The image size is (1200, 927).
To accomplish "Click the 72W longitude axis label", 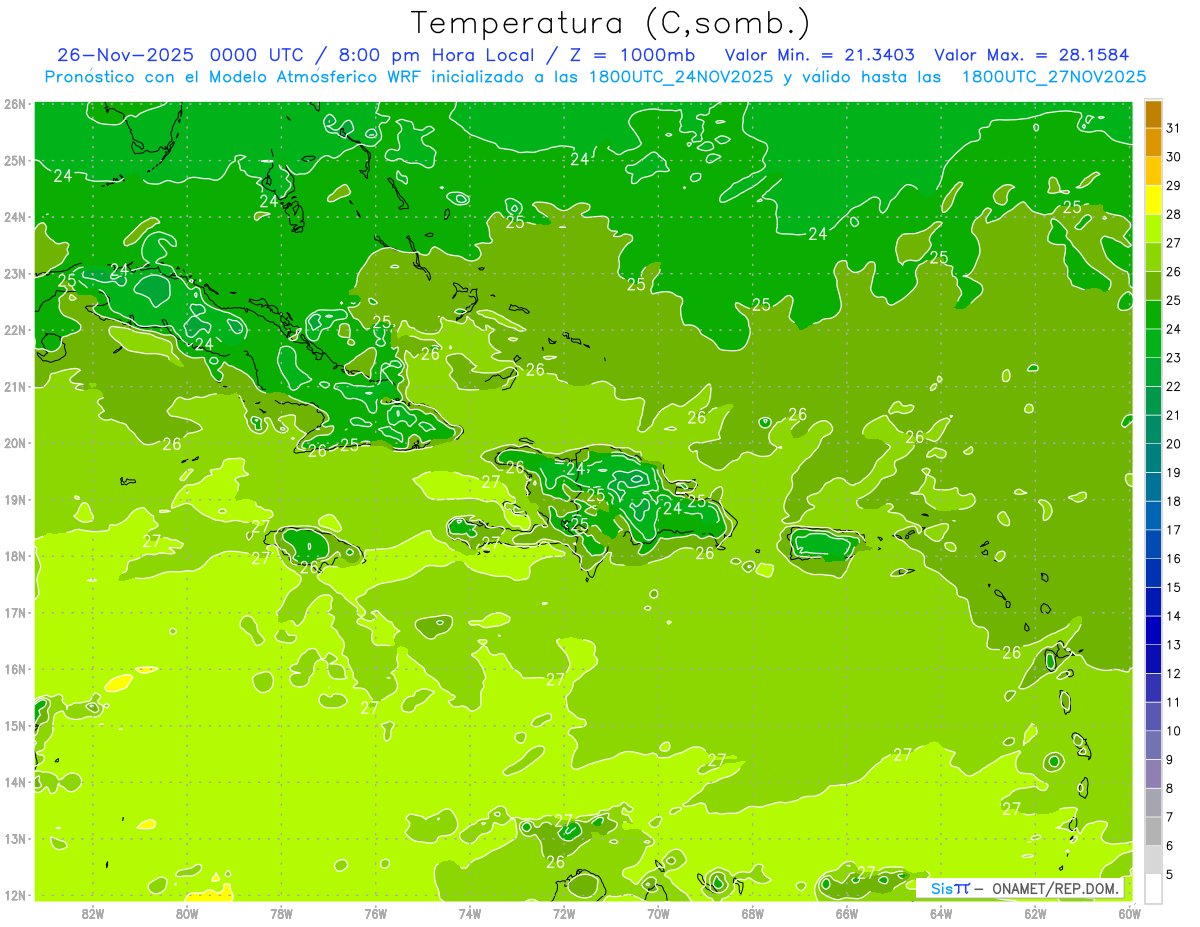I will point(564,913).
